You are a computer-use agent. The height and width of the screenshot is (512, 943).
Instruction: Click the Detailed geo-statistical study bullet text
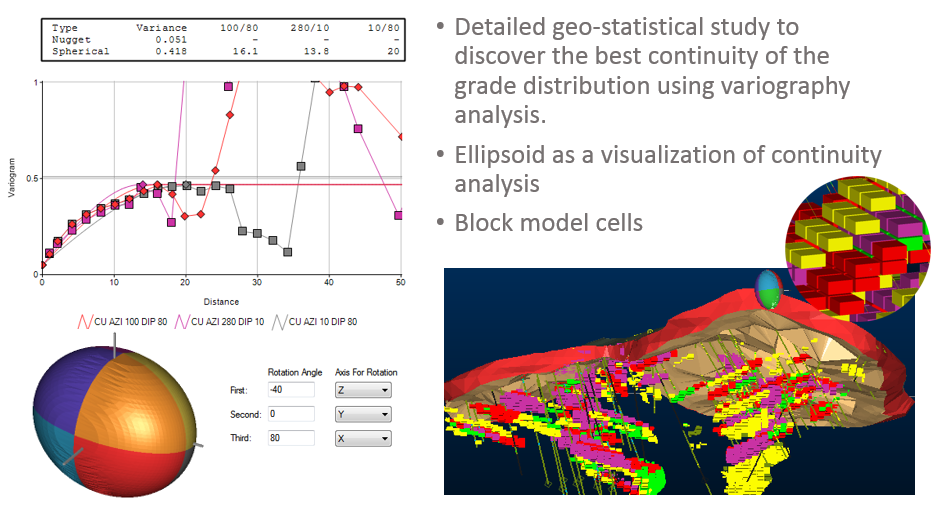click(652, 70)
